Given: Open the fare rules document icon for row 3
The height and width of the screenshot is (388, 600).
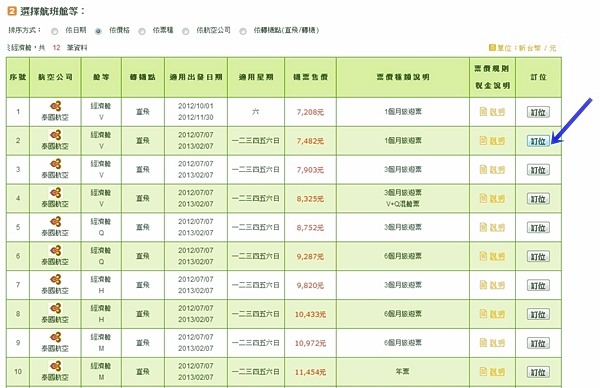Looking at the screenshot, I should pyautogui.click(x=483, y=170).
